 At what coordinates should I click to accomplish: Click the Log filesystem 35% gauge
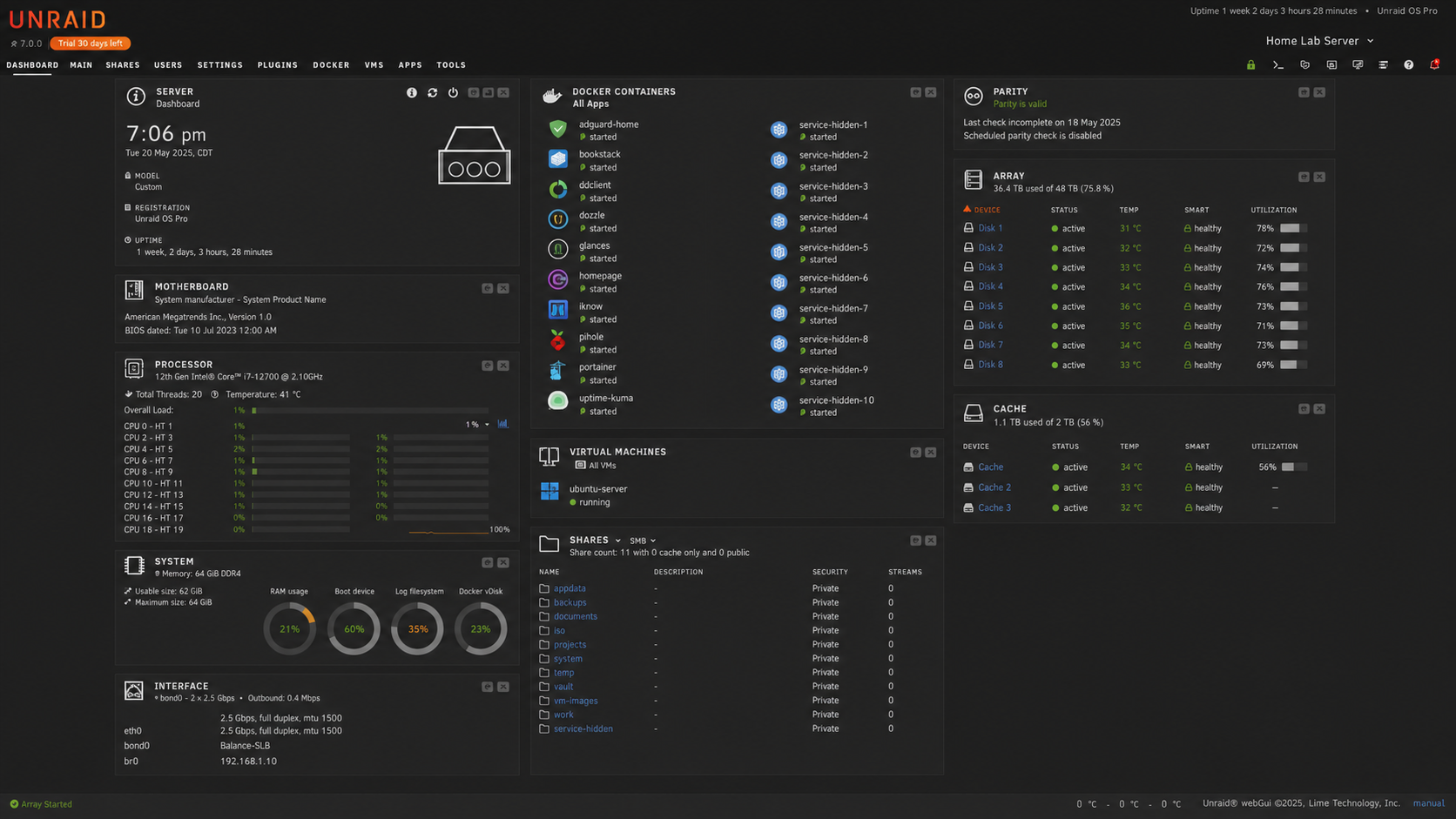tap(417, 628)
